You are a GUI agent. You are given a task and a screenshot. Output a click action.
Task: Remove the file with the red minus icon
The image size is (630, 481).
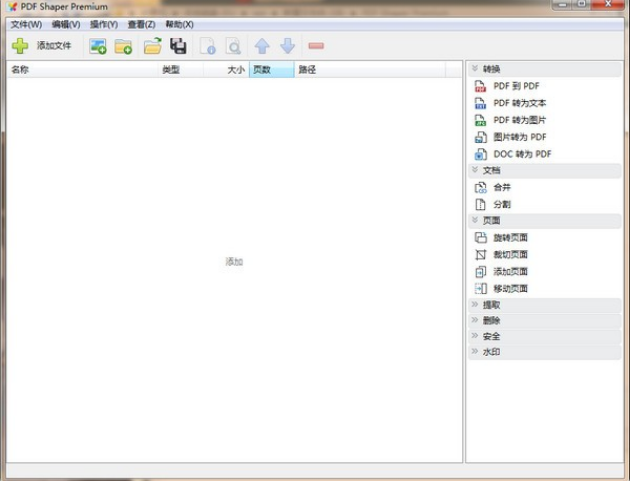[x=316, y=46]
